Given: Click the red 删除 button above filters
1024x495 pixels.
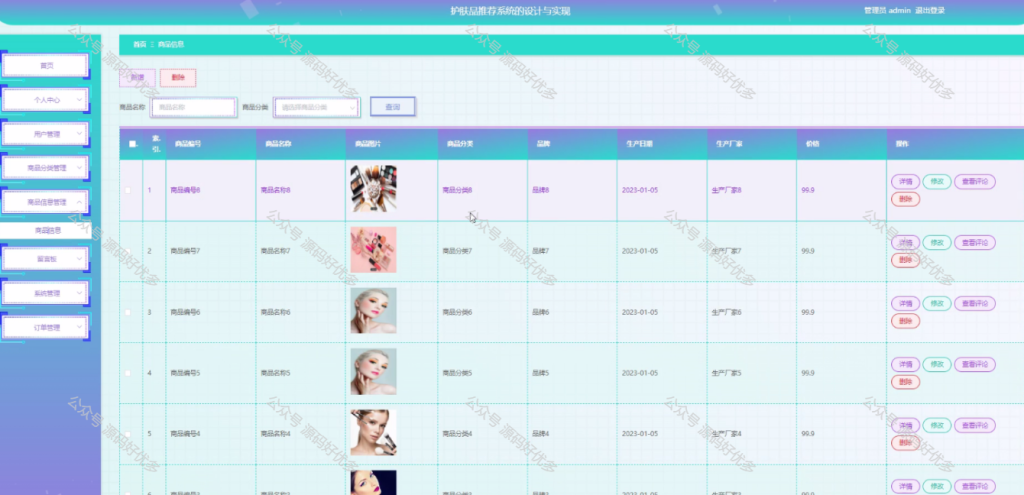Looking at the screenshot, I should [178, 78].
